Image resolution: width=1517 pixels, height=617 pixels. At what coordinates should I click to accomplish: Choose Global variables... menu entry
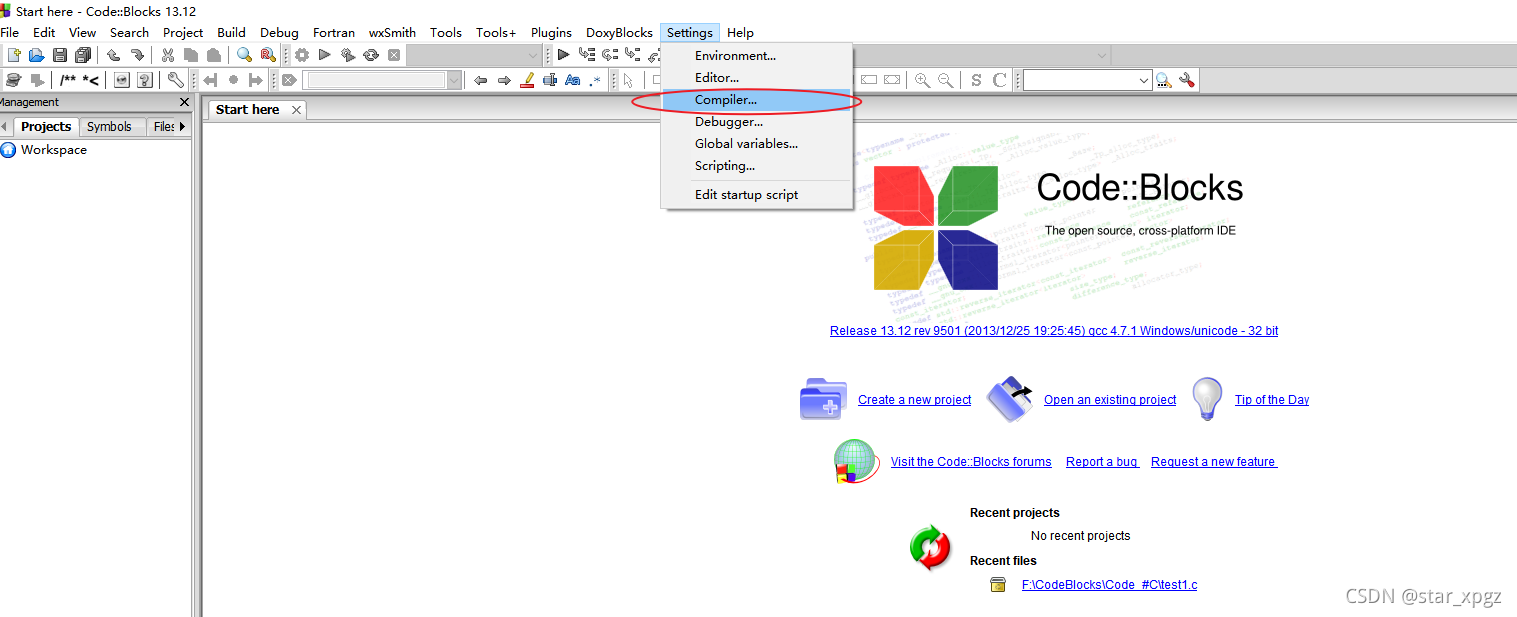click(x=756, y=144)
